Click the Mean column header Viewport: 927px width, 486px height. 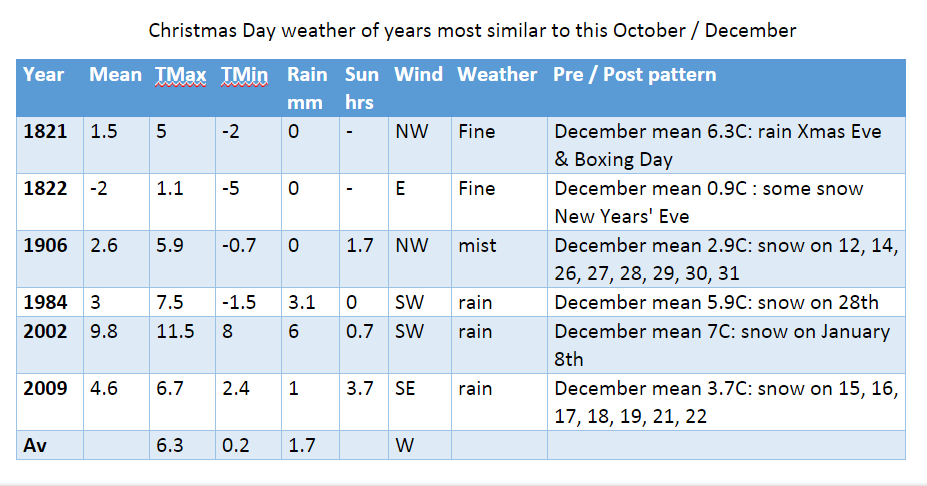click(115, 75)
